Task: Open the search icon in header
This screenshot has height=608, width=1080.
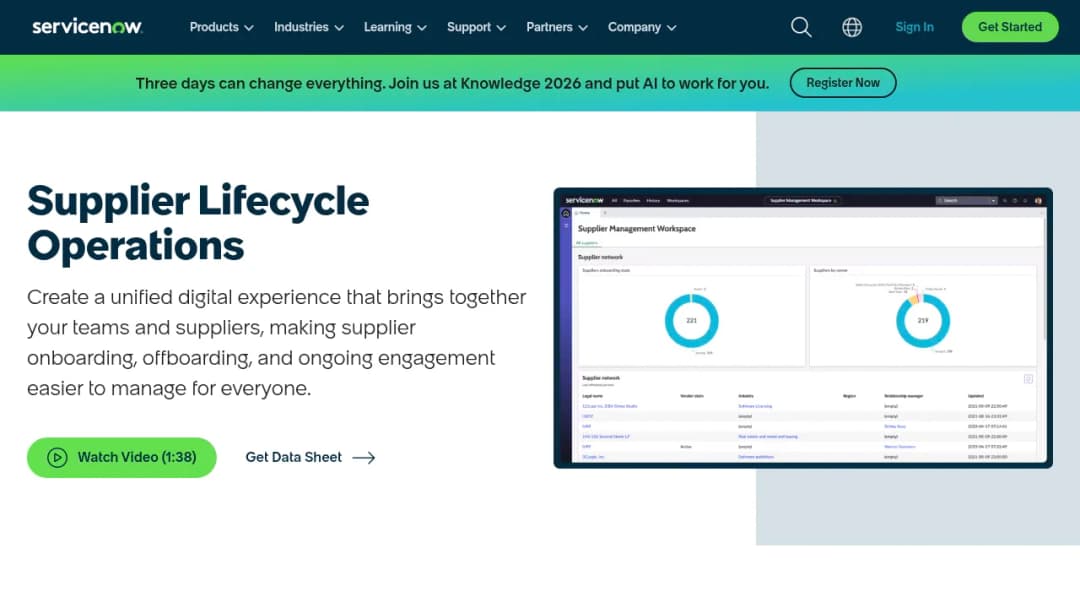Action: 800,28
